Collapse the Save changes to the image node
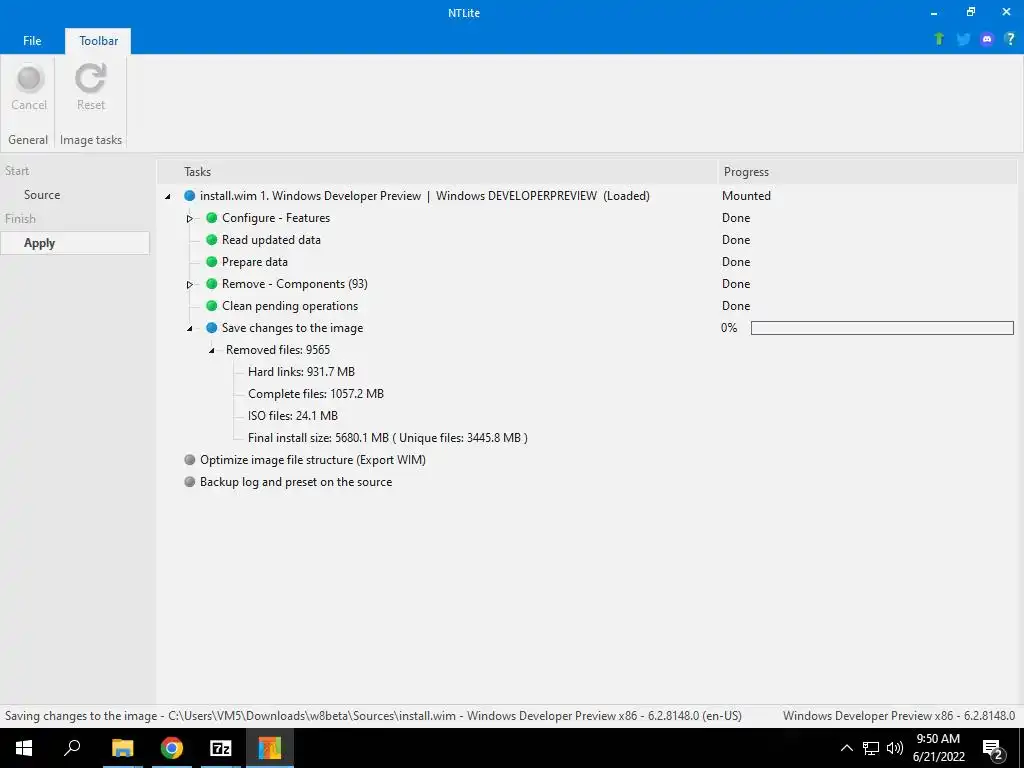 (x=189, y=328)
